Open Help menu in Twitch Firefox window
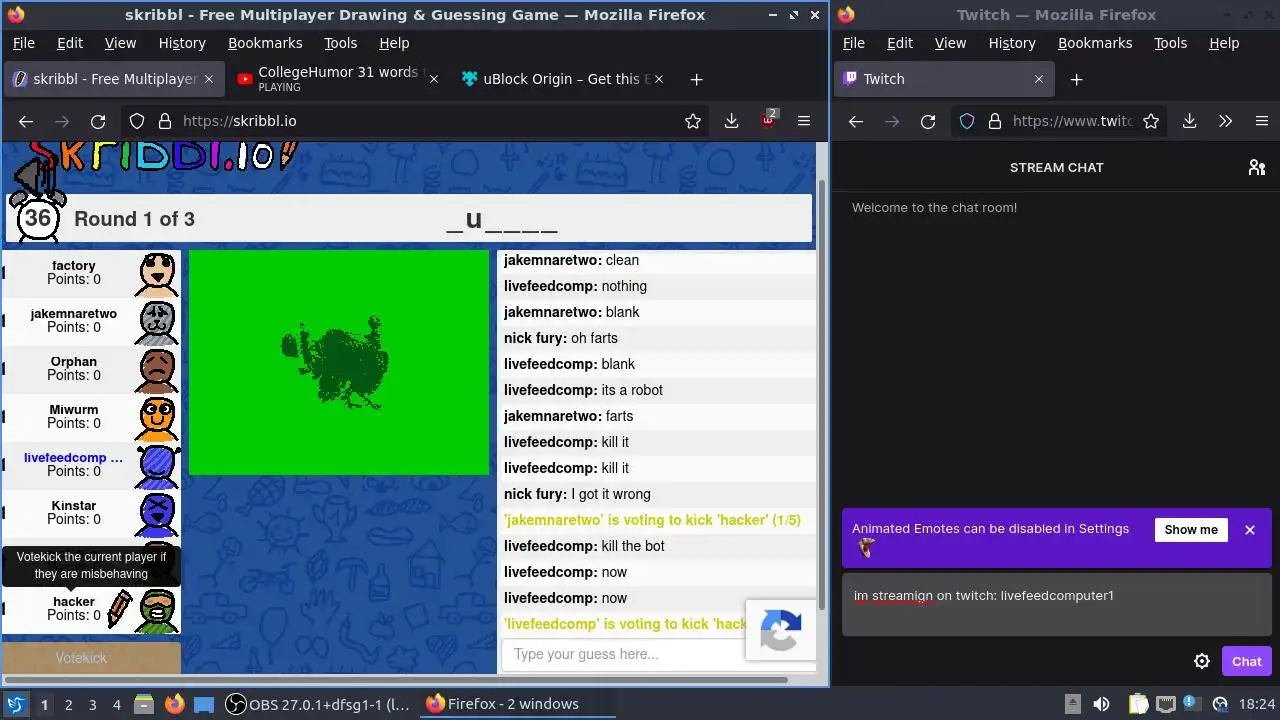Viewport: 1280px width, 720px height. click(1224, 43)
